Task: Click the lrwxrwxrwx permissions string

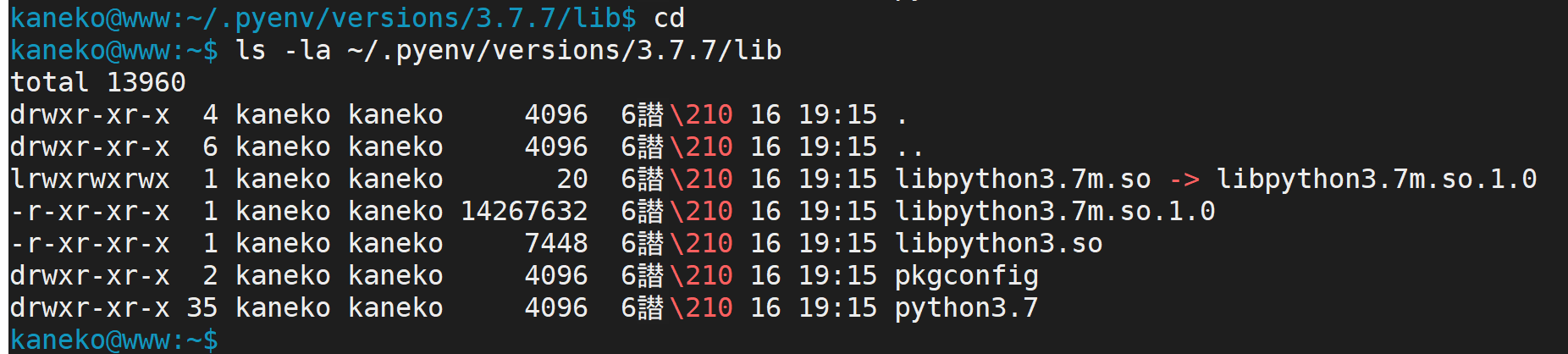Action: coord(90,180)
